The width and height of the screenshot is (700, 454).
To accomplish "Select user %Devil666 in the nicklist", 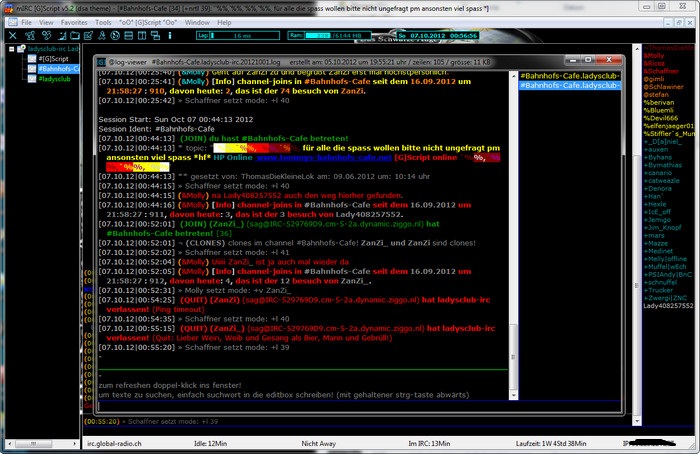I will pos(661,118).
